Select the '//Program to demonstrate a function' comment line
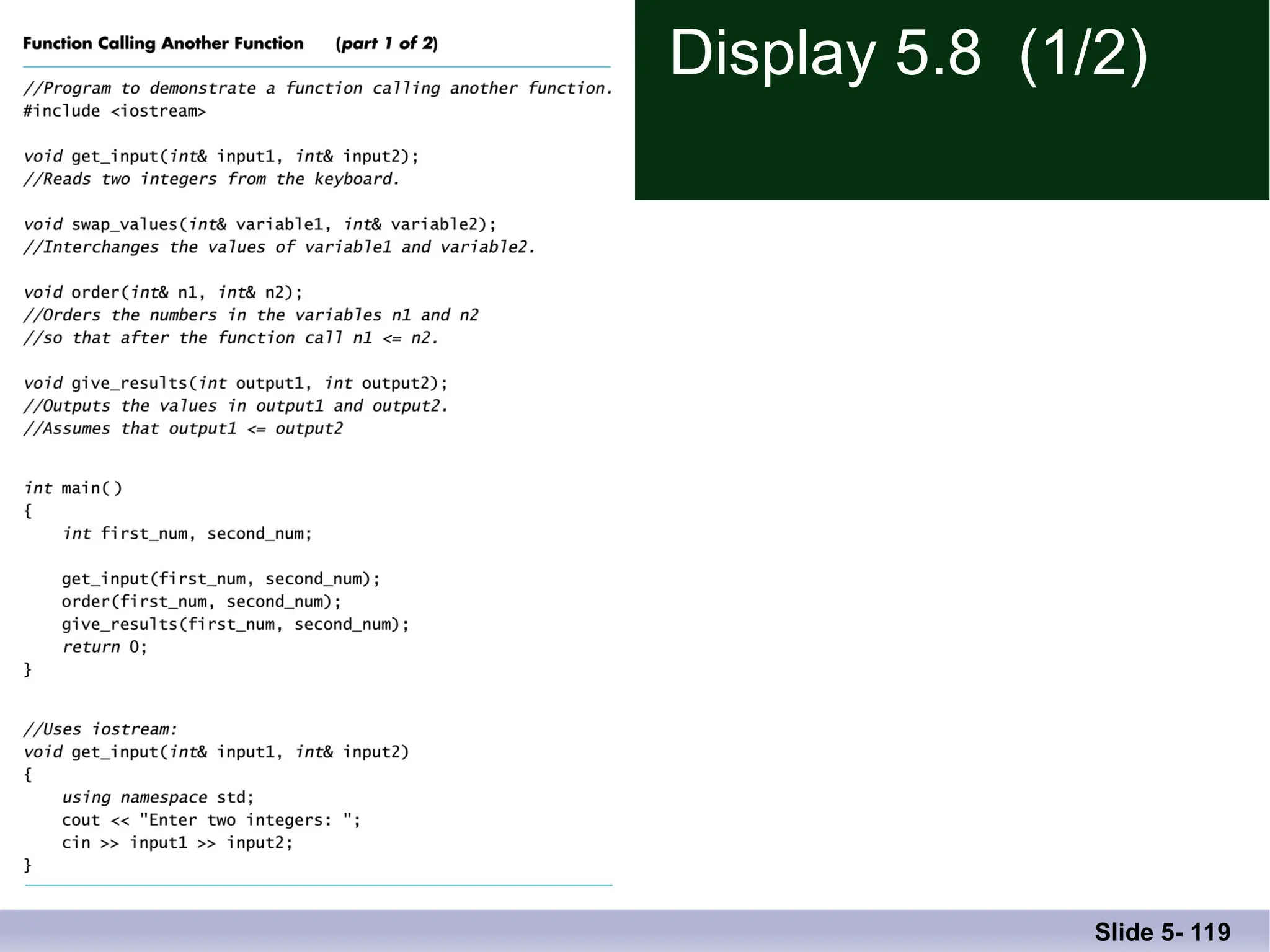The width and height of the screenshot is (1270, 952). (x=318, y=89)
